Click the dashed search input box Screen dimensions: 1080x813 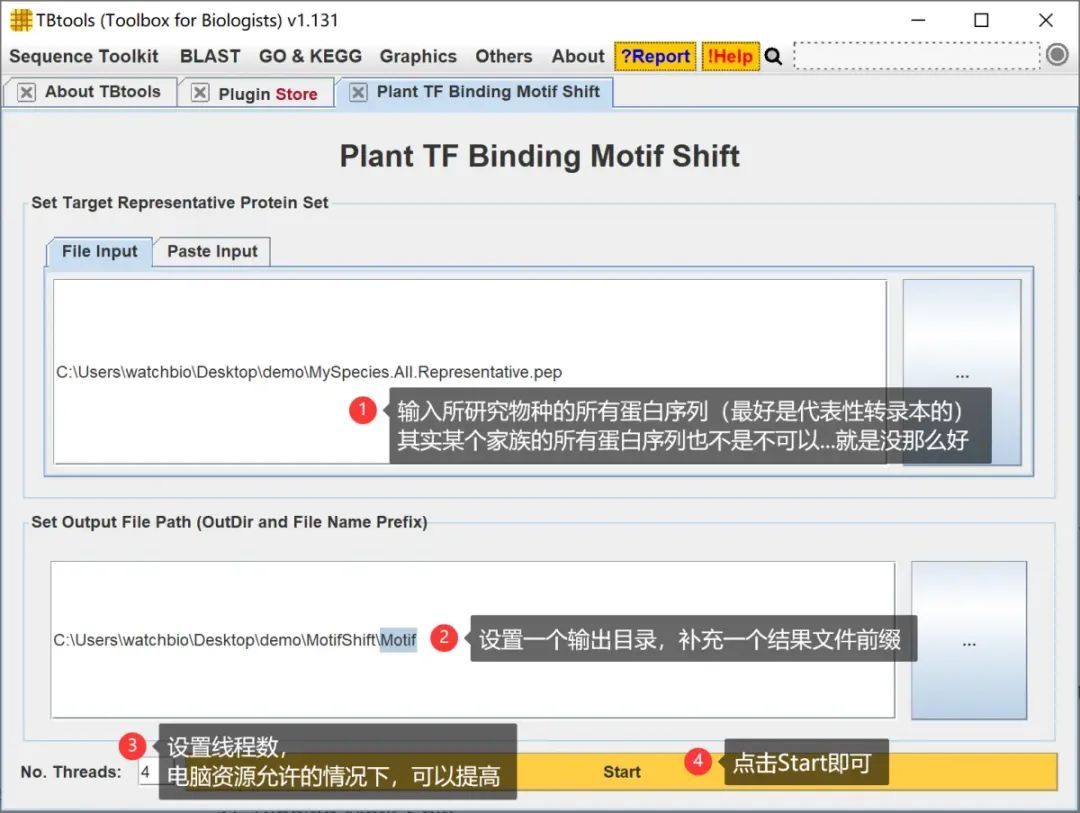click(x=917, y=56)
